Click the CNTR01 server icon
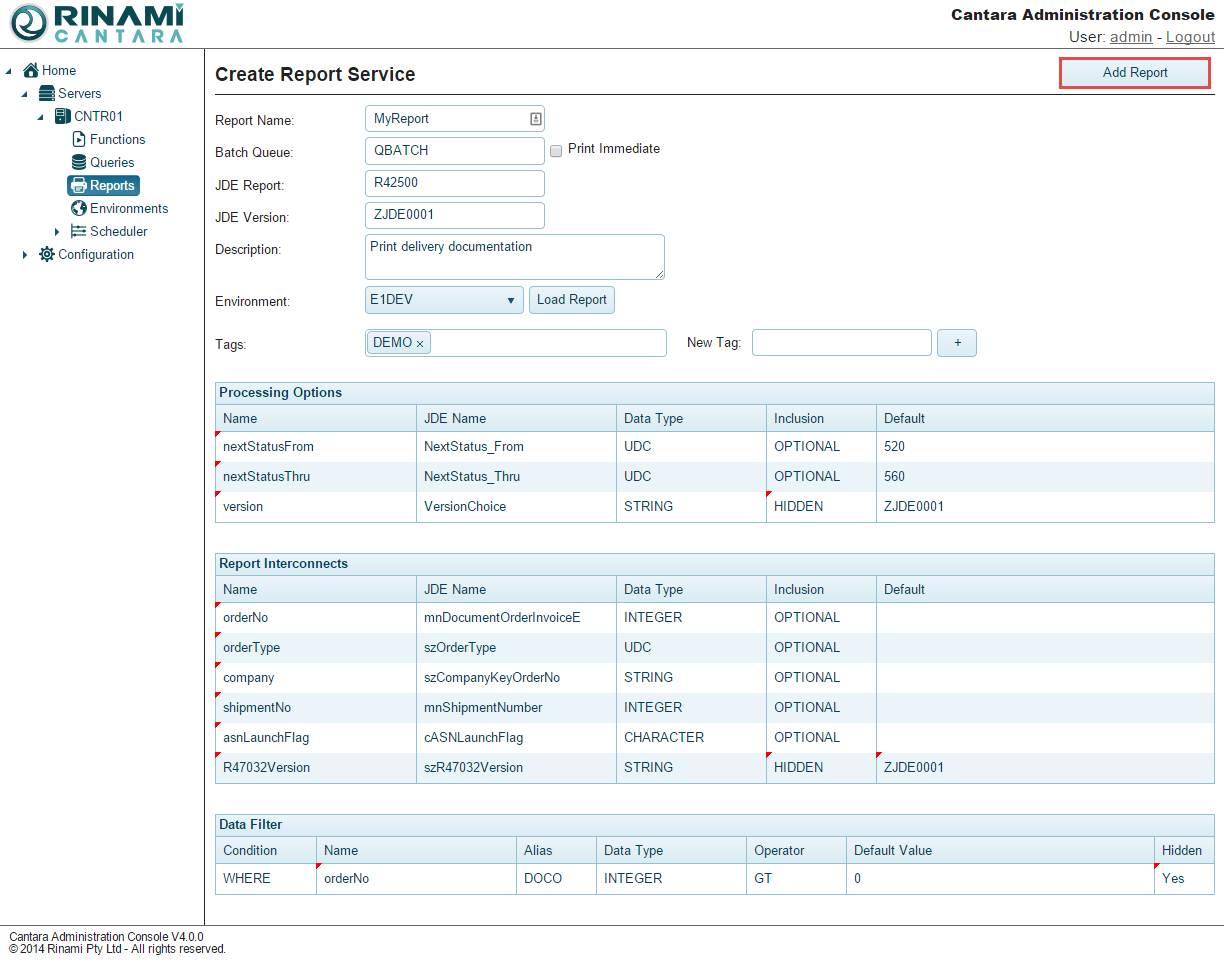The height and width of the screenshot is (975, 1224). point(63,116)
